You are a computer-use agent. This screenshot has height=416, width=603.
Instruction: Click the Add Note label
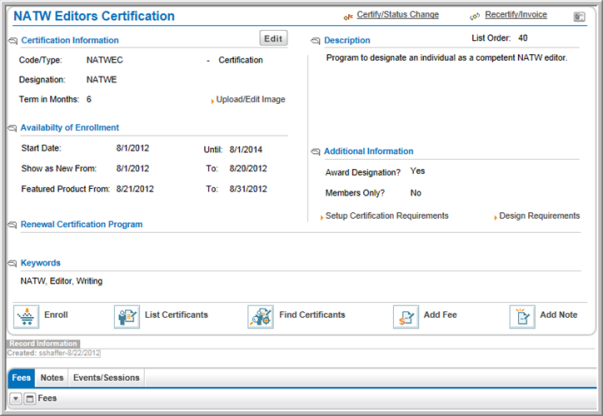pos(558,315)
